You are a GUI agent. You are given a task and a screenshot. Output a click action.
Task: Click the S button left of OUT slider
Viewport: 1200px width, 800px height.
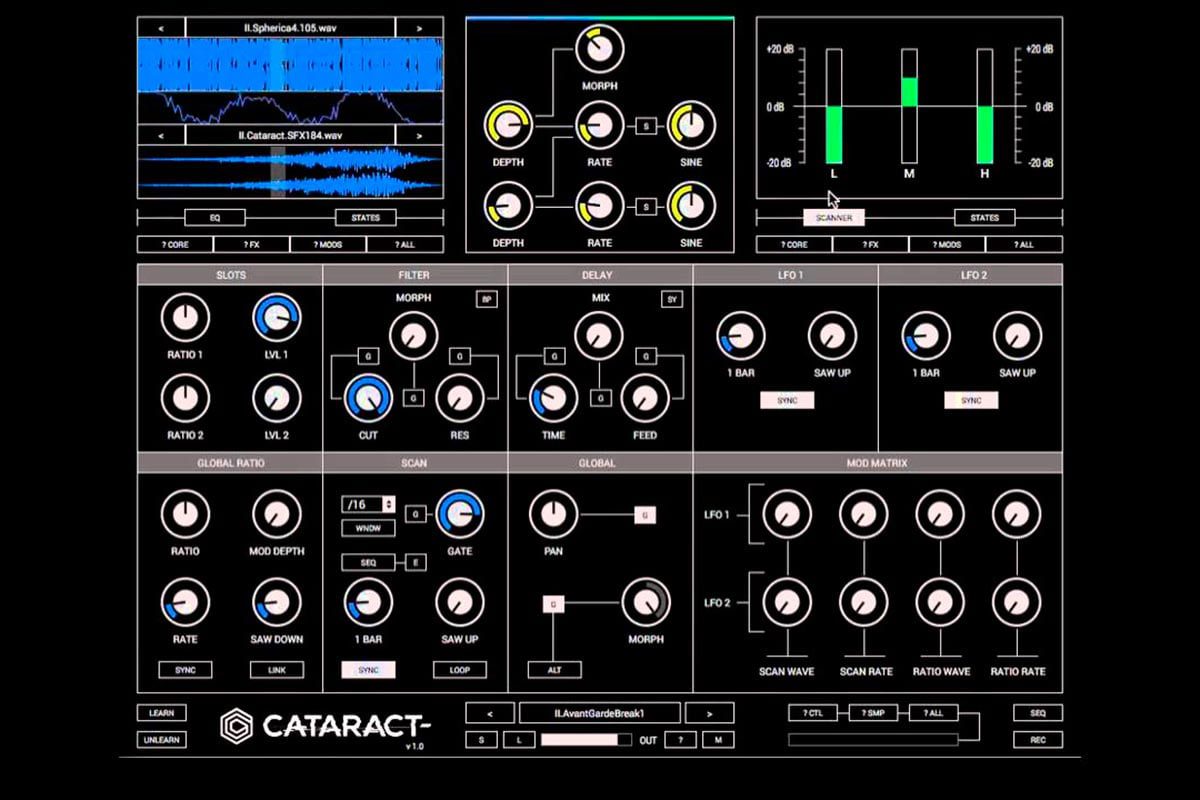481,740
